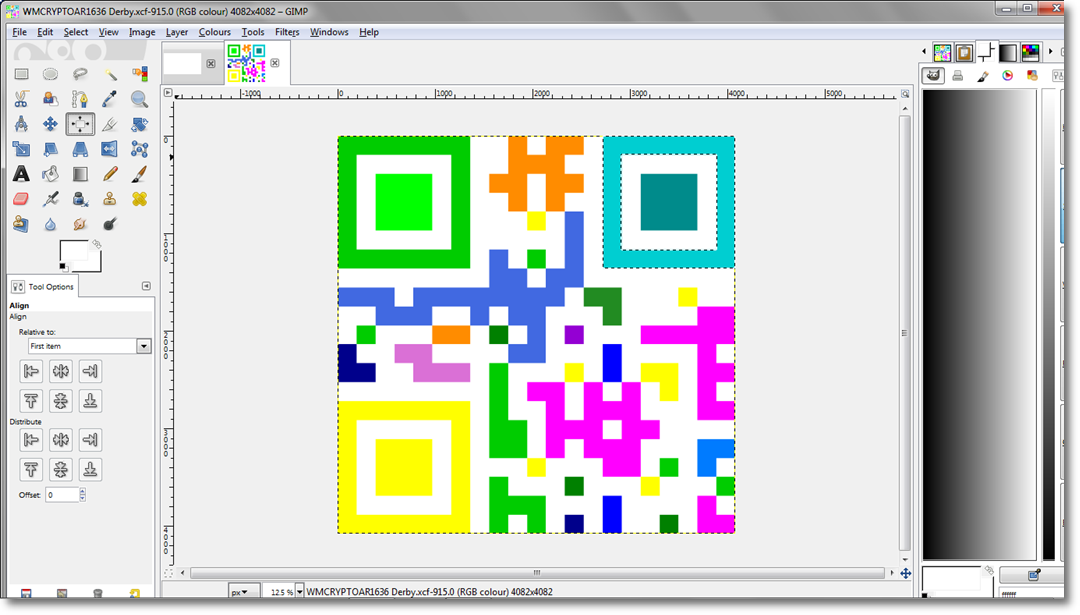1080x615 pixels.
Task: Select the Select by Colour tool
Action: click(x=140, y=74)
